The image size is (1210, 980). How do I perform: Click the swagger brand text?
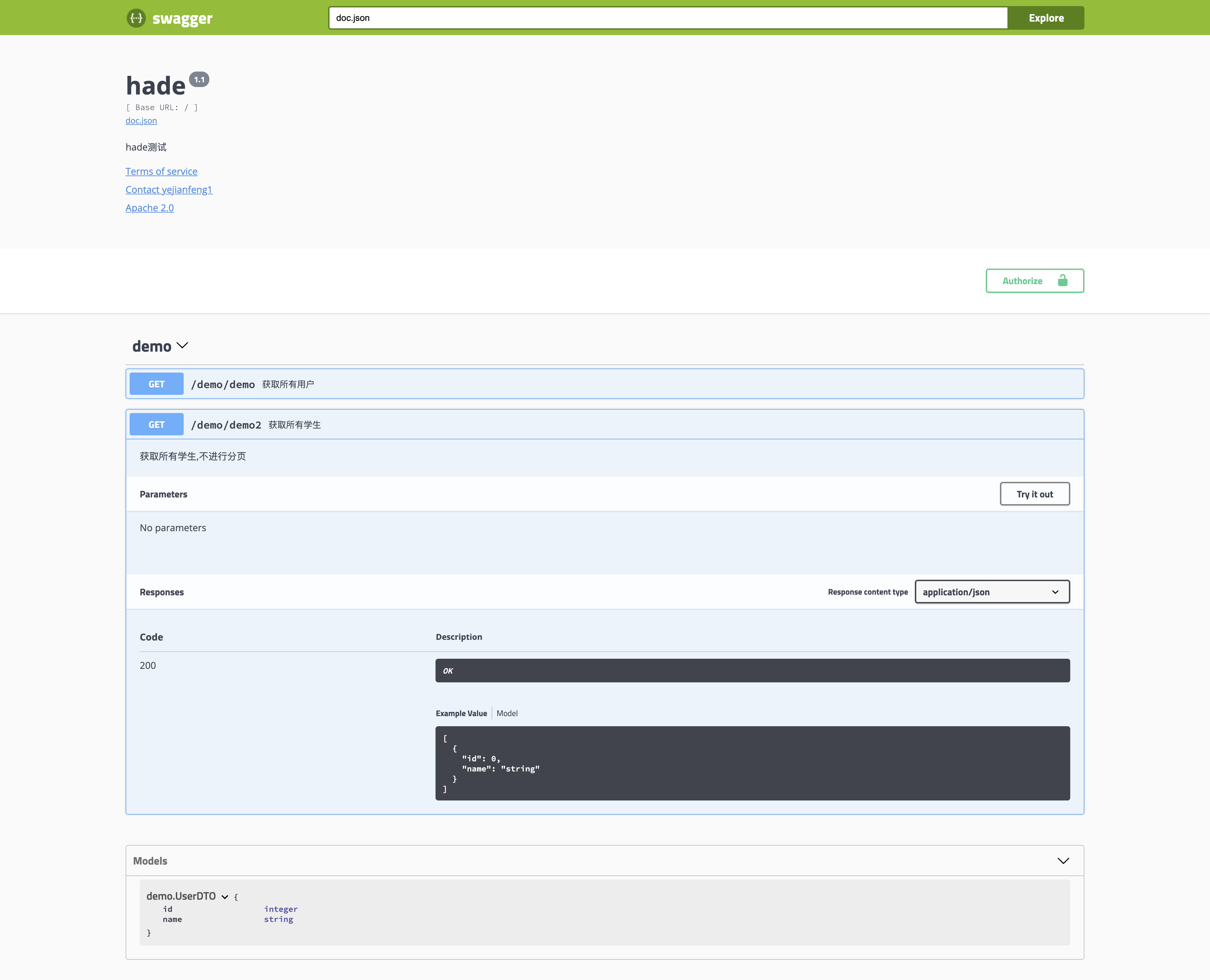[182, 19]
